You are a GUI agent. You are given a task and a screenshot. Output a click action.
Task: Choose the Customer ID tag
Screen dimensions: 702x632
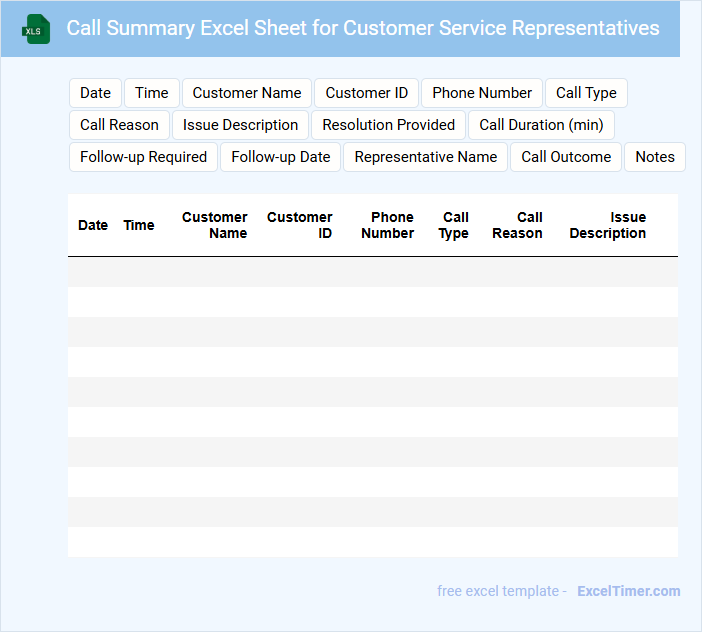click(x=367, y=93)
